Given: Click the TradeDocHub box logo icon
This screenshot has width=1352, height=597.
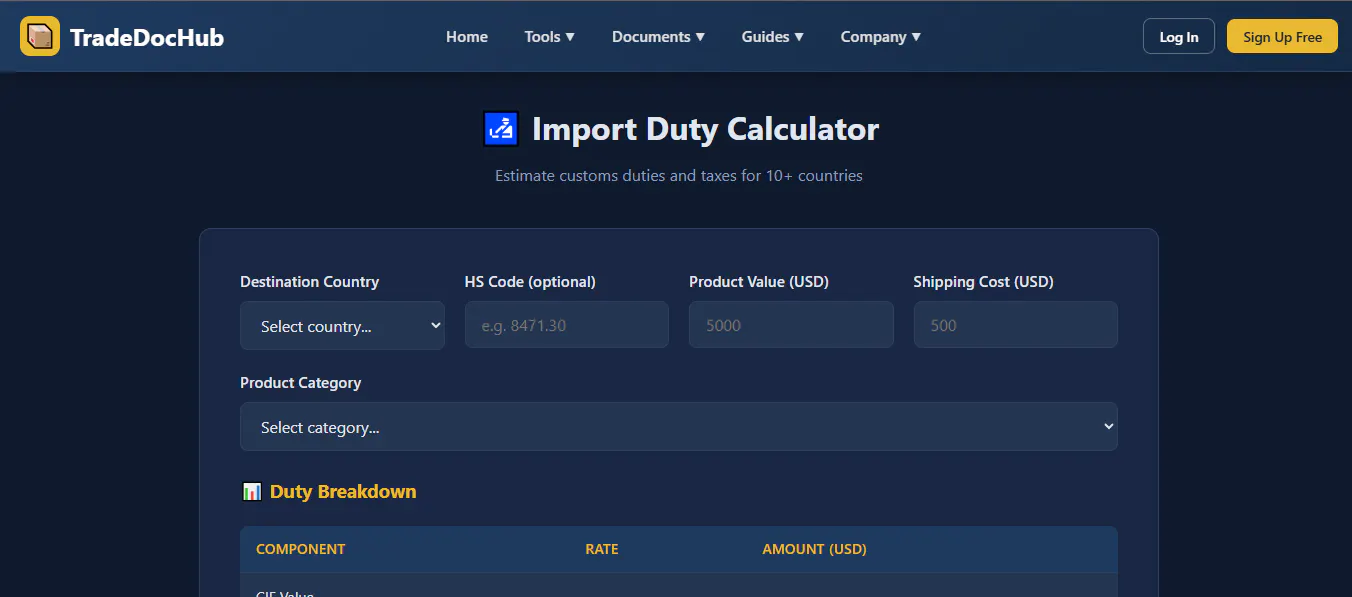Looking at the screenshot, I should point(40,37).
